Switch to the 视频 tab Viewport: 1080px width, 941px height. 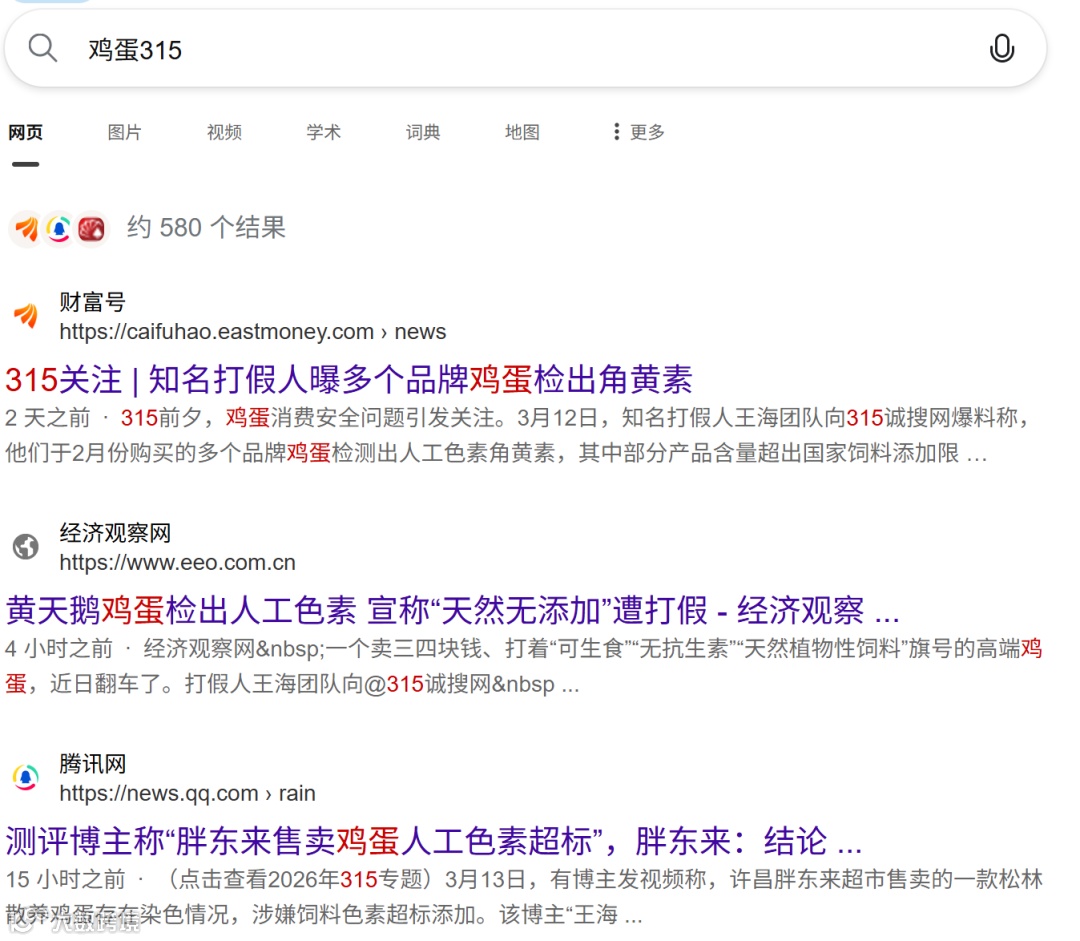(x=225, y=132)
